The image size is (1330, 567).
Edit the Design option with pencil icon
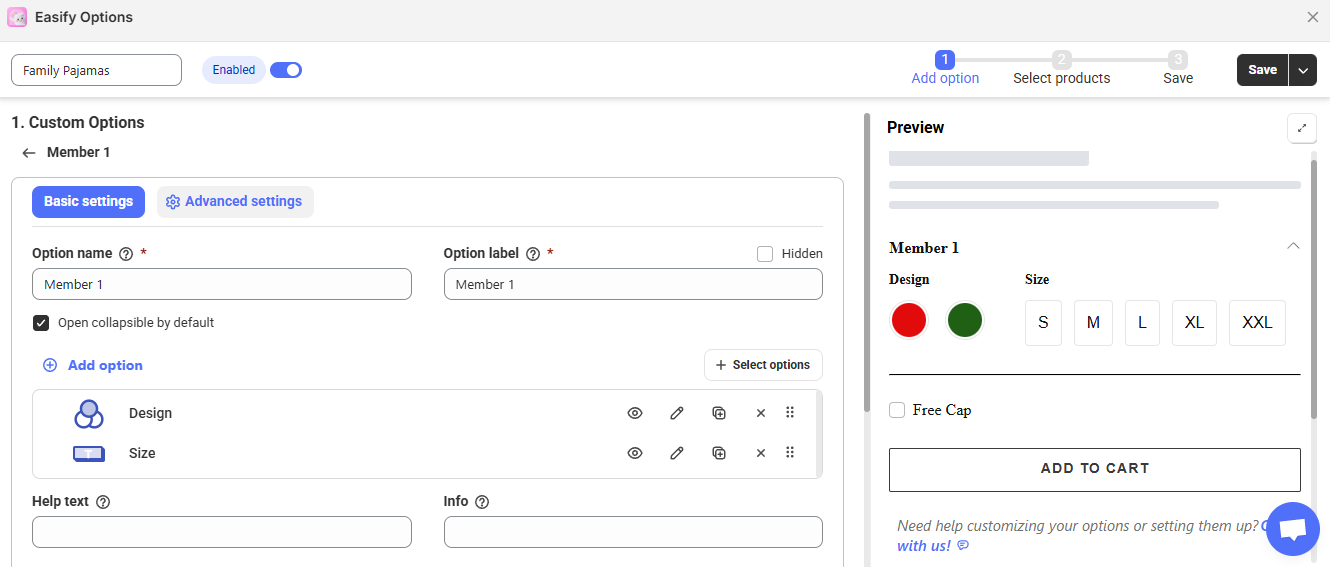[677, 413]
